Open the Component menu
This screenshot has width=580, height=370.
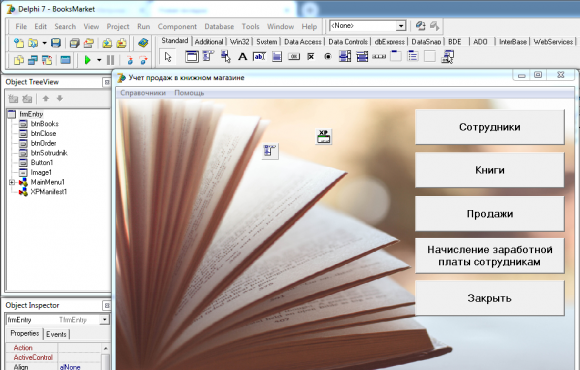177,27
